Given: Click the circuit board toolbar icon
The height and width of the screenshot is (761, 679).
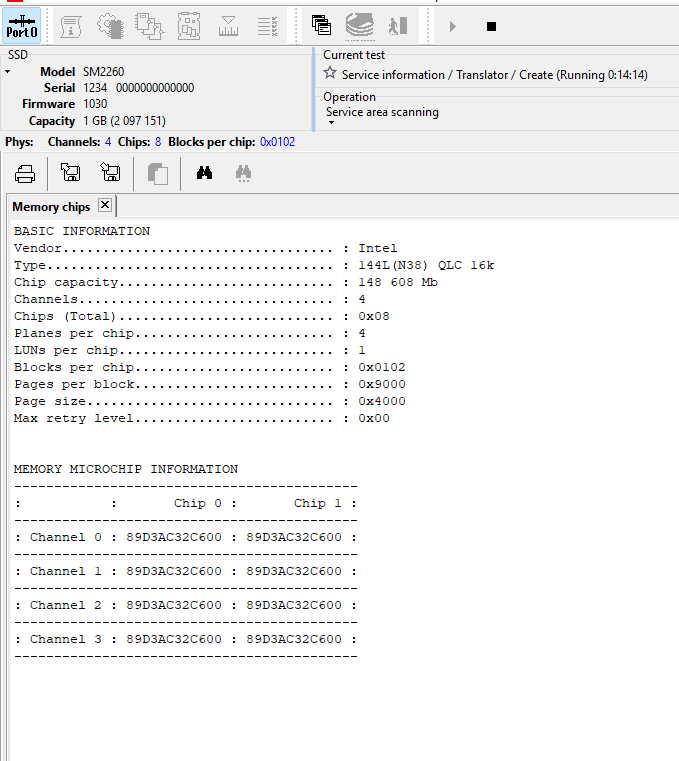Looking at the screenshot, I should click(x=189, y=26).
